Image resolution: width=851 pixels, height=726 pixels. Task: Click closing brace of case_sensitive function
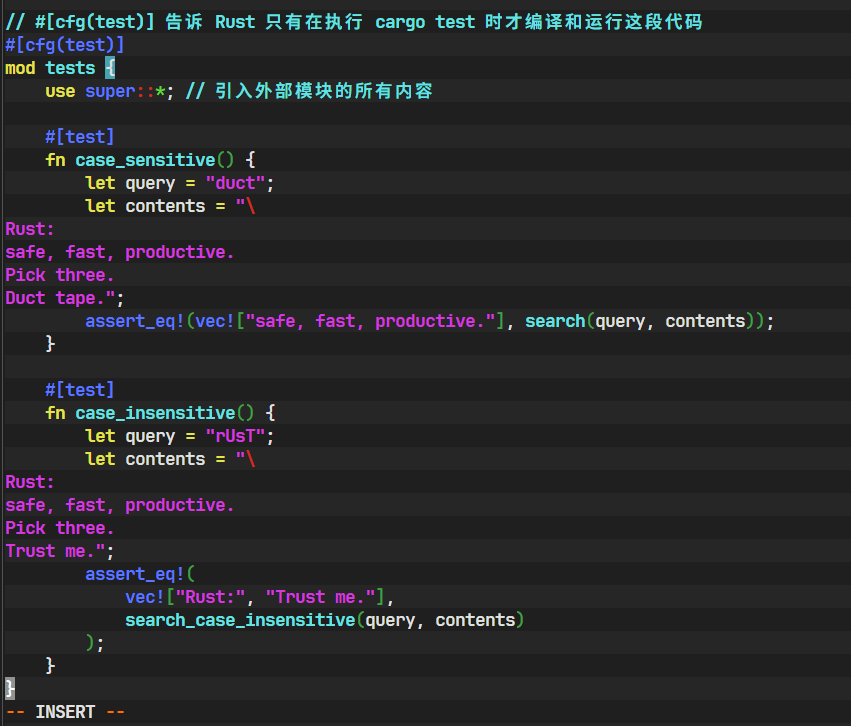coord(50,344)
